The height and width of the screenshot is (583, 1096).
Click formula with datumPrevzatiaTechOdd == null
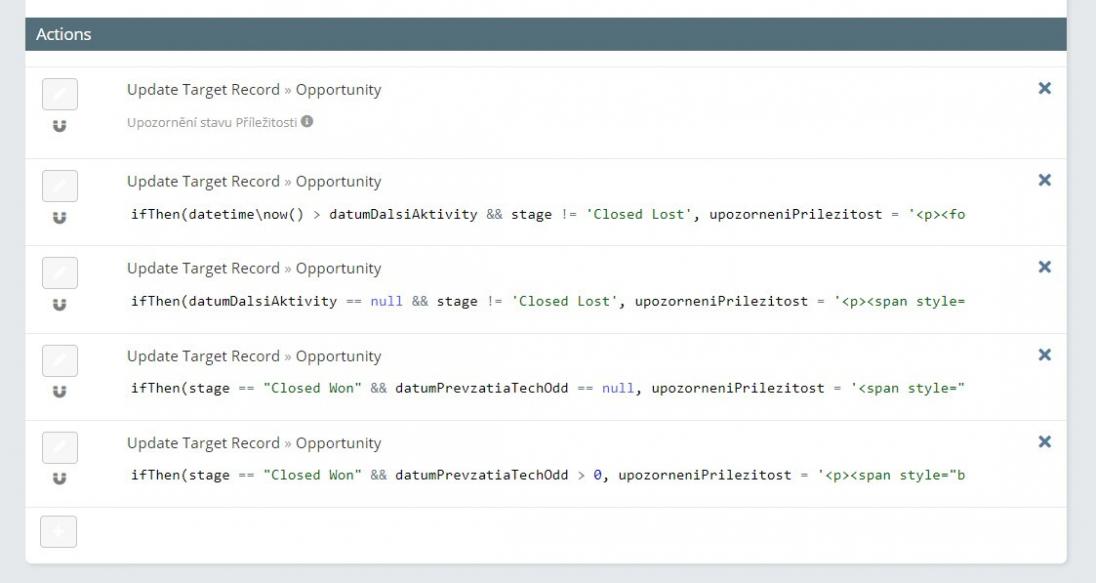(x=548, y=388)
